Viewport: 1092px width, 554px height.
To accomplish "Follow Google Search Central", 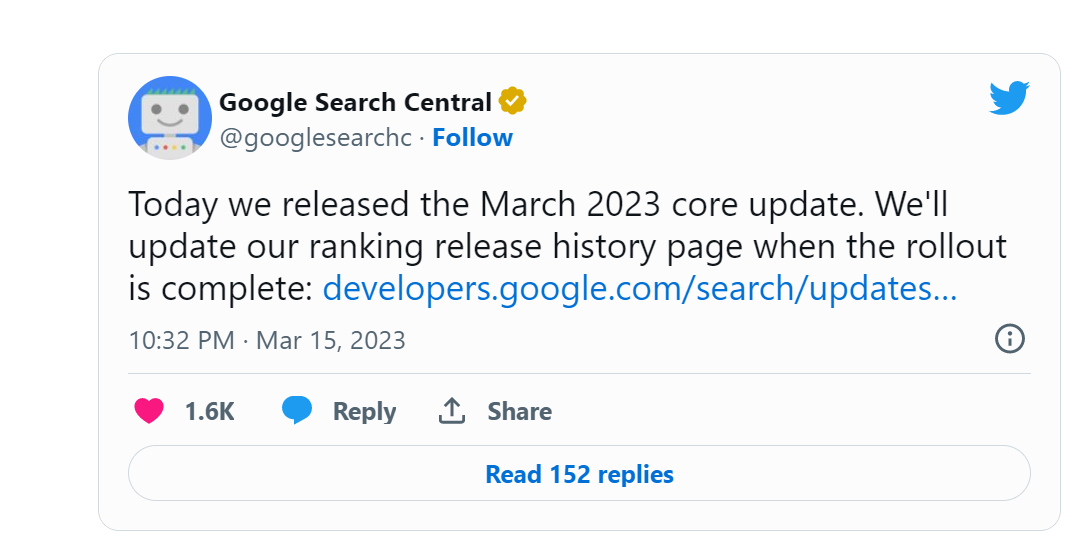I will point(472,138).
